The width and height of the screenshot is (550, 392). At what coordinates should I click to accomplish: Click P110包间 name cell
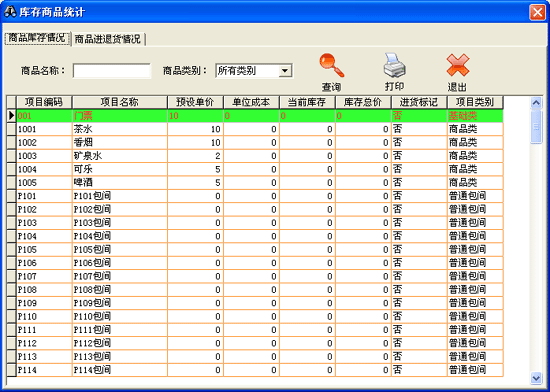[120, 316]
